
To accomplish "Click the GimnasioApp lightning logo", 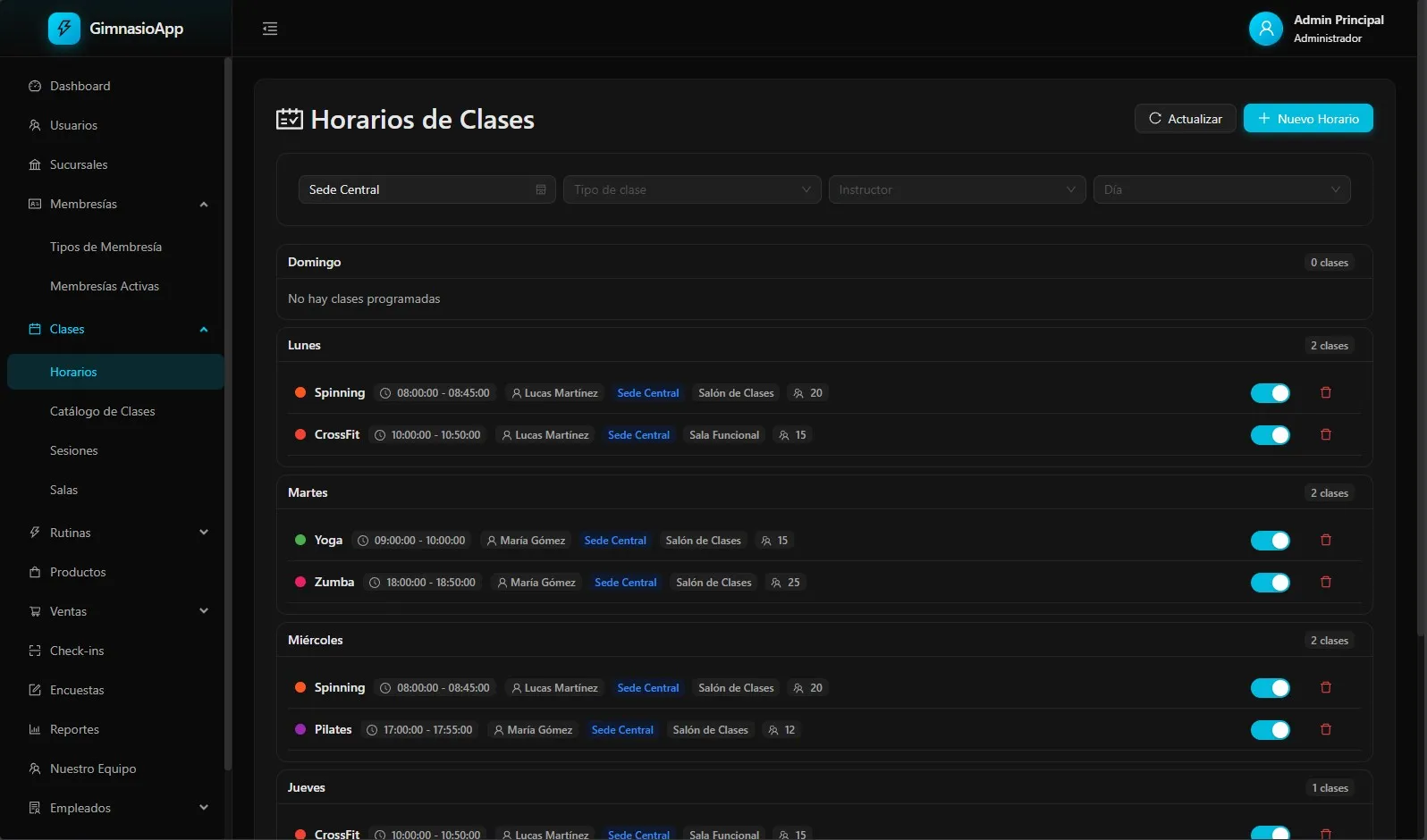I will coord(63,29).
